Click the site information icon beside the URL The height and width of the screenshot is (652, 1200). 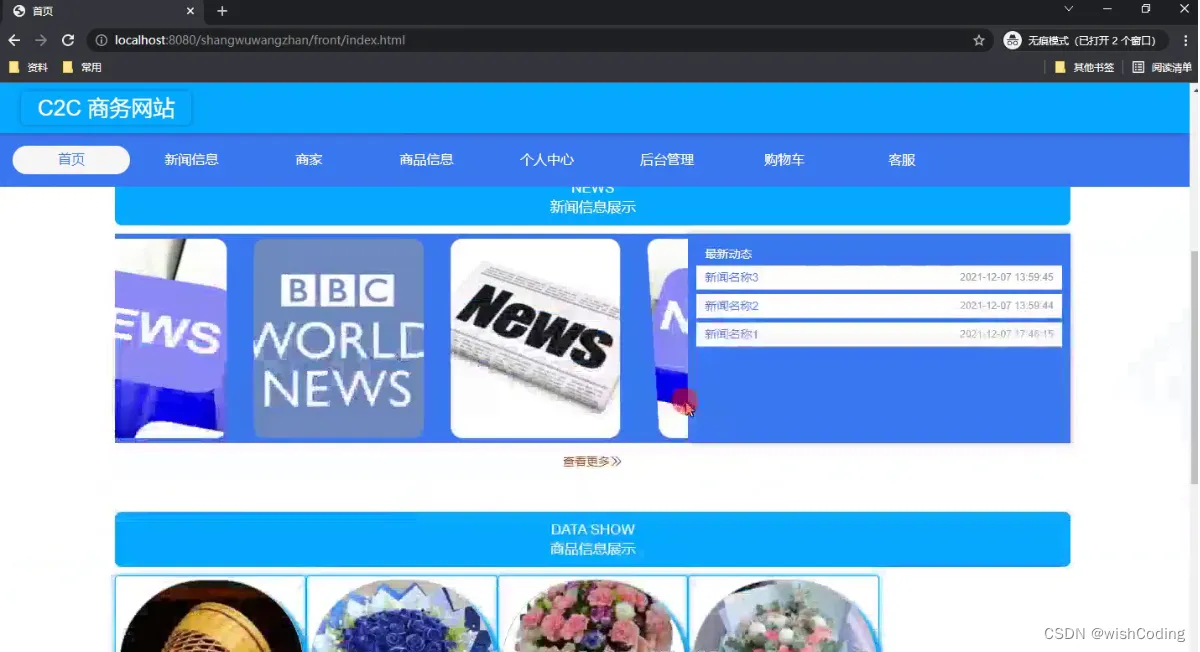pyautogui.click(x=101, y=40)
